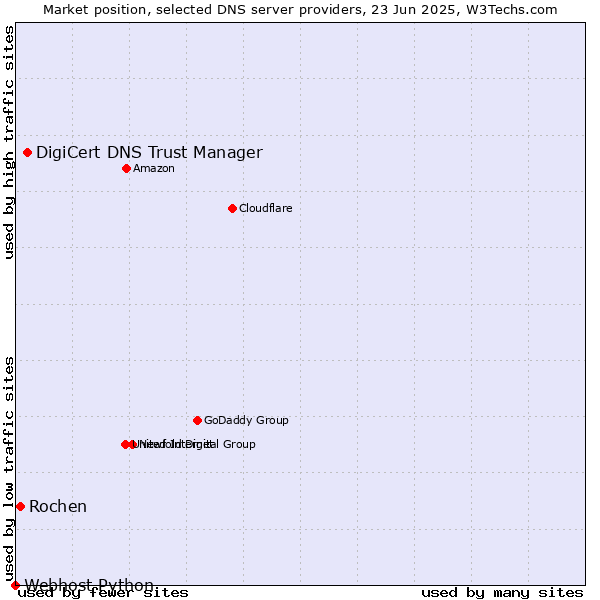Select the 'GoDaddy Group' label text
The image size is (600, 600).
pos(246,421)
